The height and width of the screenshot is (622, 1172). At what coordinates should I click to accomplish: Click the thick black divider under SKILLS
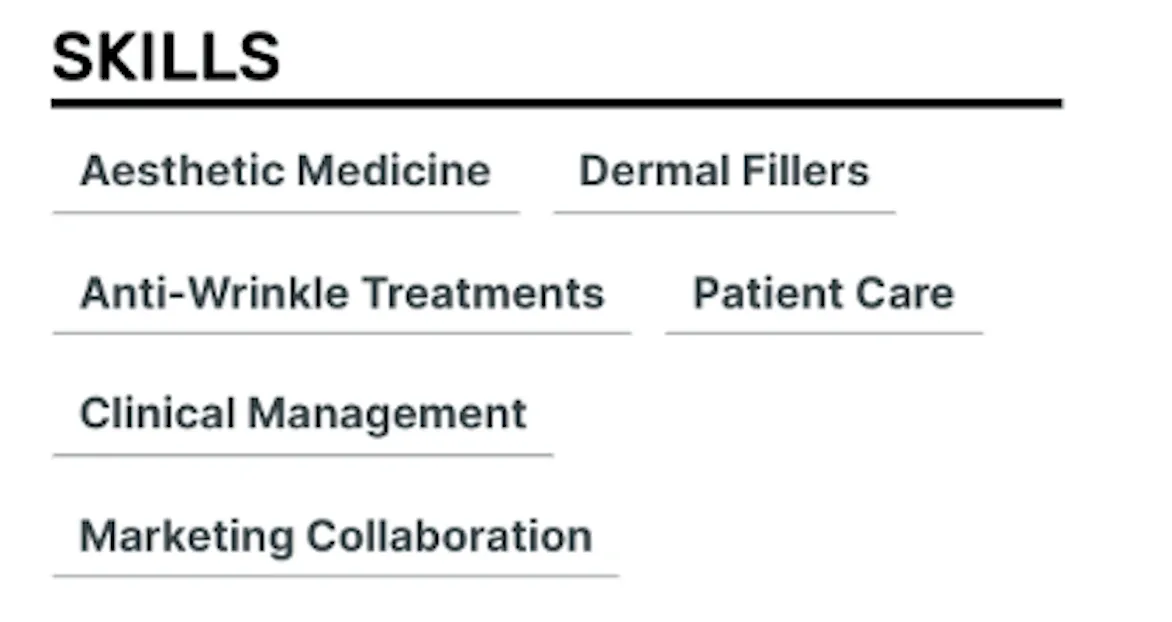(x=557, y=103)
